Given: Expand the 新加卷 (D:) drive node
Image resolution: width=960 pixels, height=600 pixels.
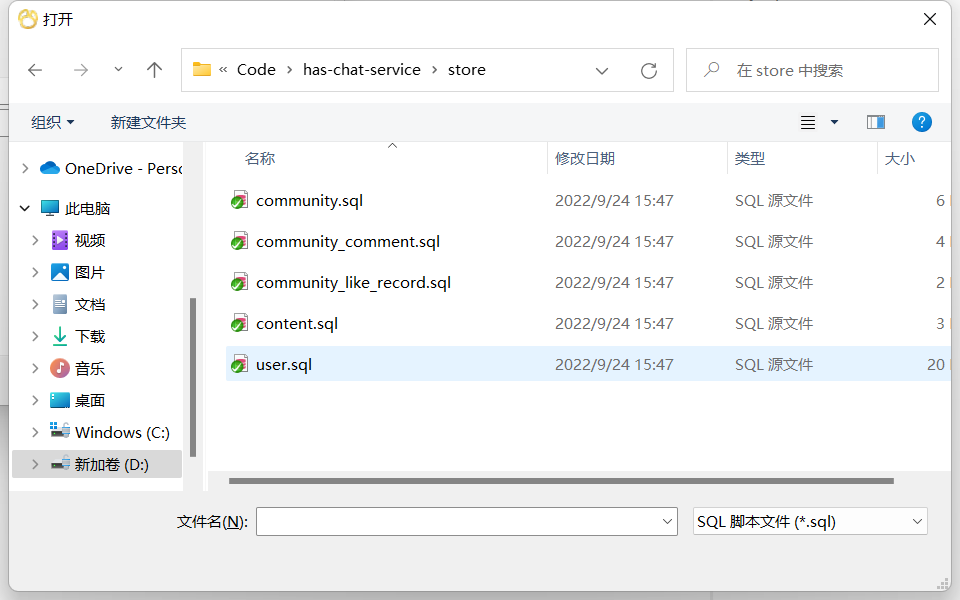Looking at the screenshot, I should click(x=36, y=465).
